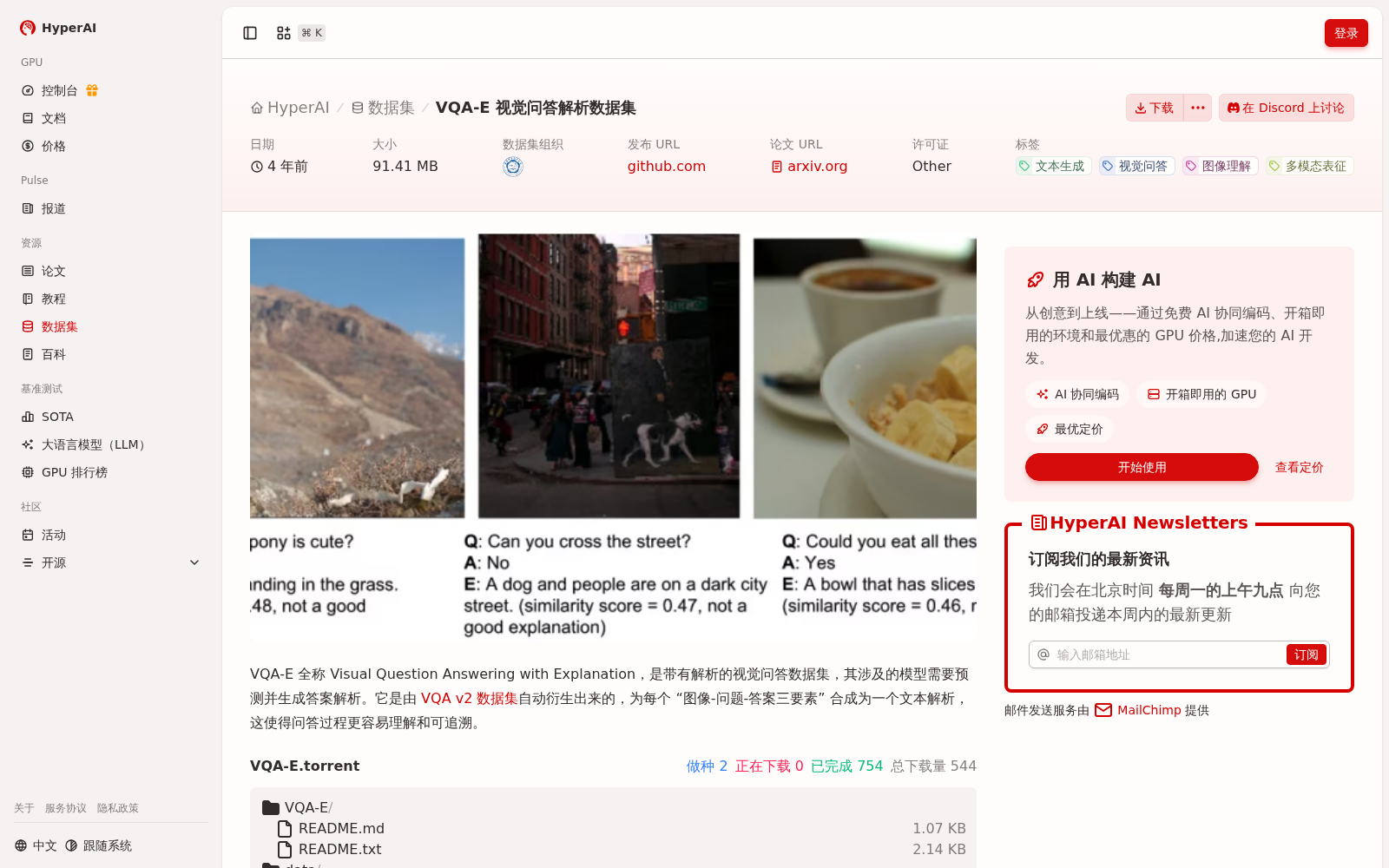This screenshot has height=868, width=1389.
Task: Click the 已完成 754 count
Action: pos(846,766)
